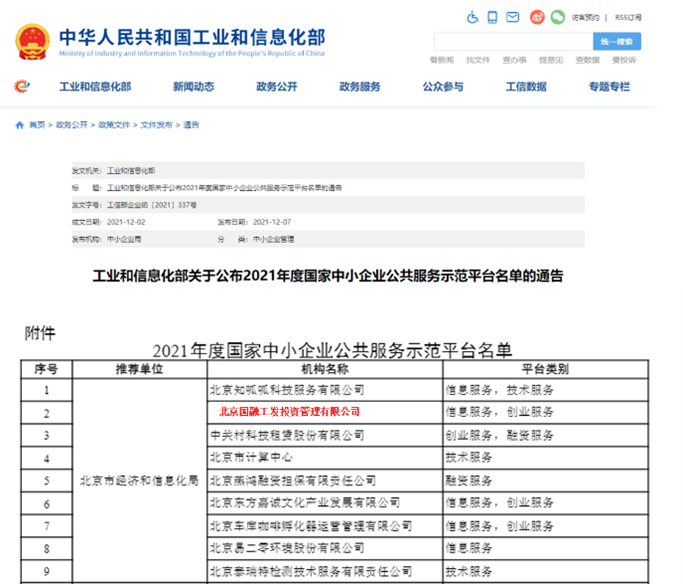Viewport: 683px width, 584px height.
Task: Click the bold announcement headline
Action: pos(328,276)
